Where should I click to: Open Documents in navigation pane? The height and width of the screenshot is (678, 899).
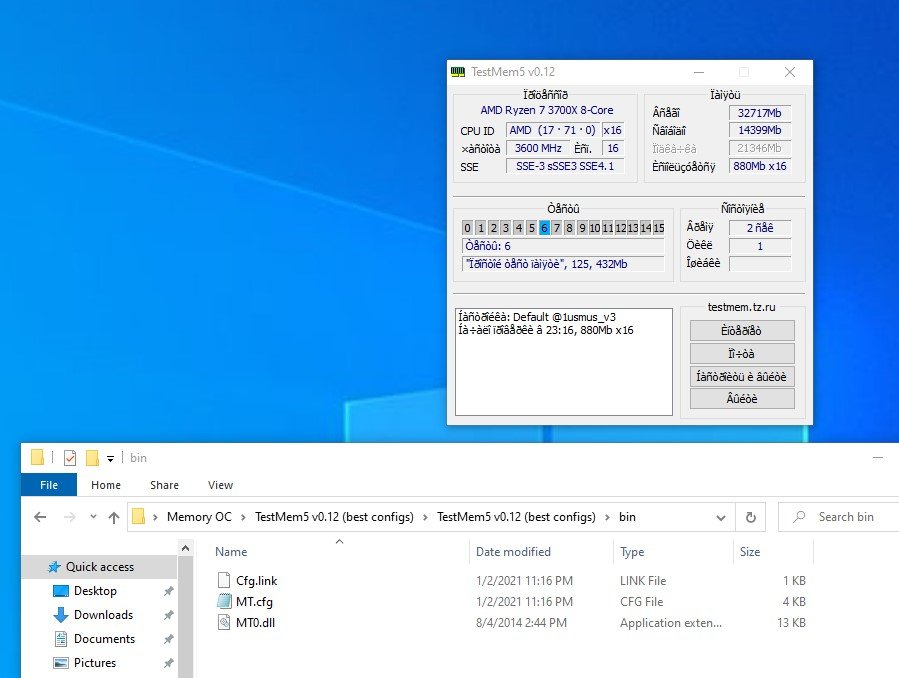[104, 639]
